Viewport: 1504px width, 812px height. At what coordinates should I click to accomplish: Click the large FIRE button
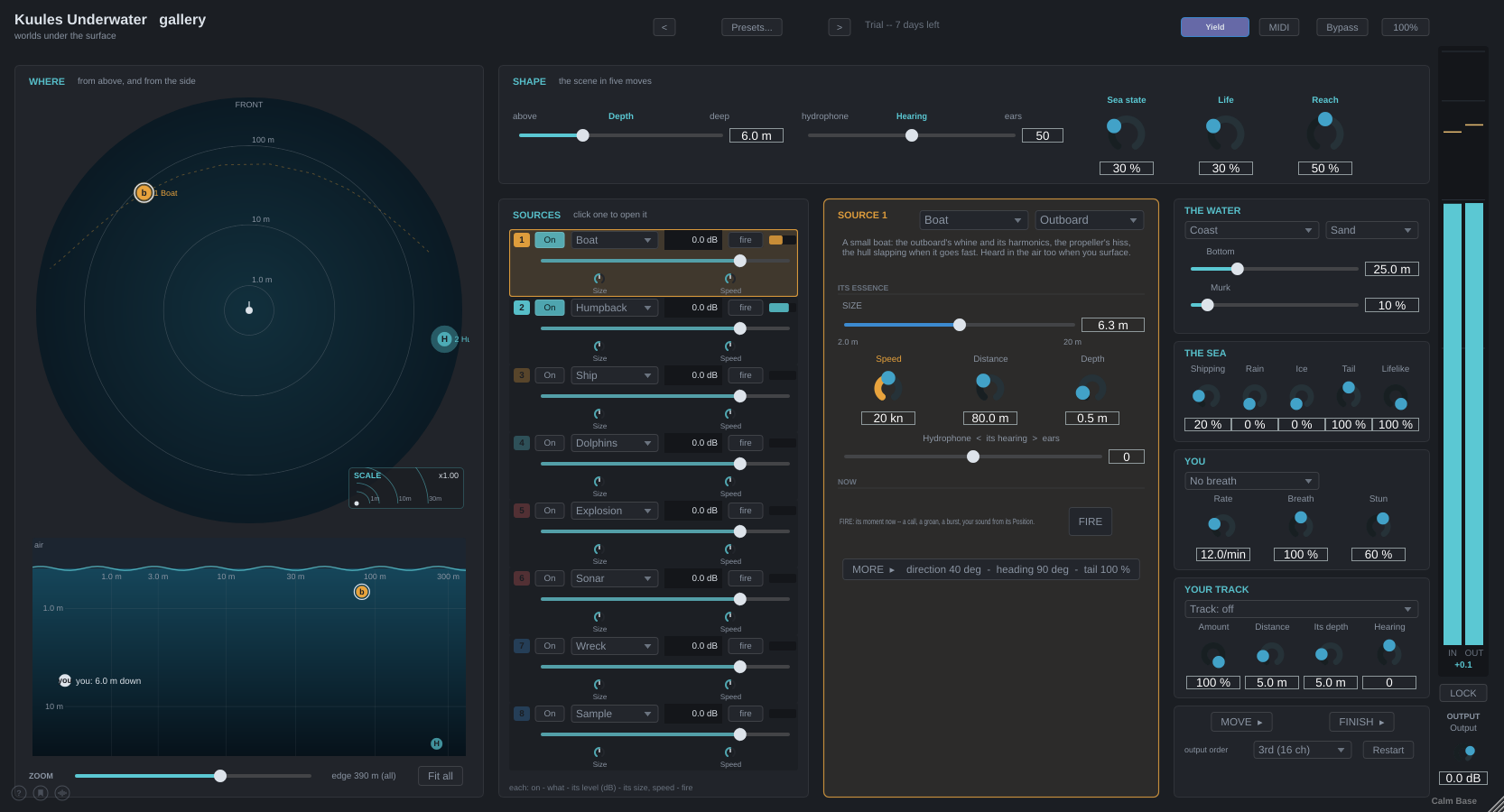click(x=1091, y=521)
